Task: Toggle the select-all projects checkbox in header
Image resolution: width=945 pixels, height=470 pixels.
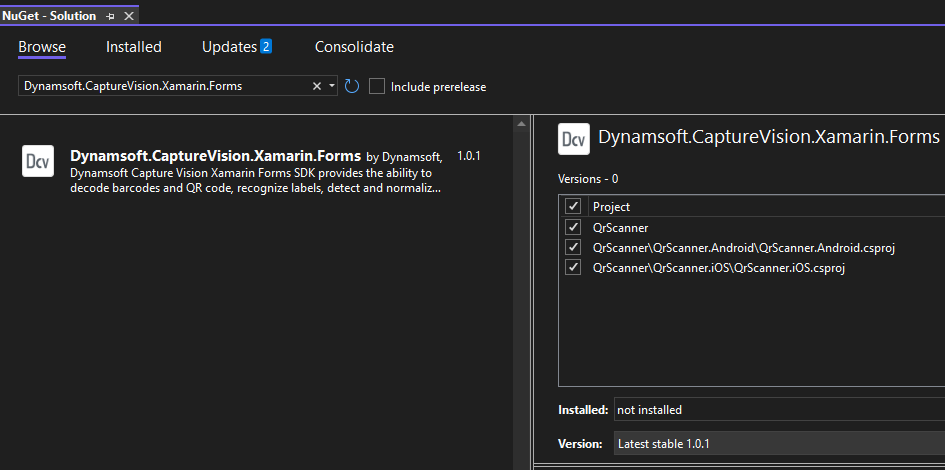Action: (573, 206)
